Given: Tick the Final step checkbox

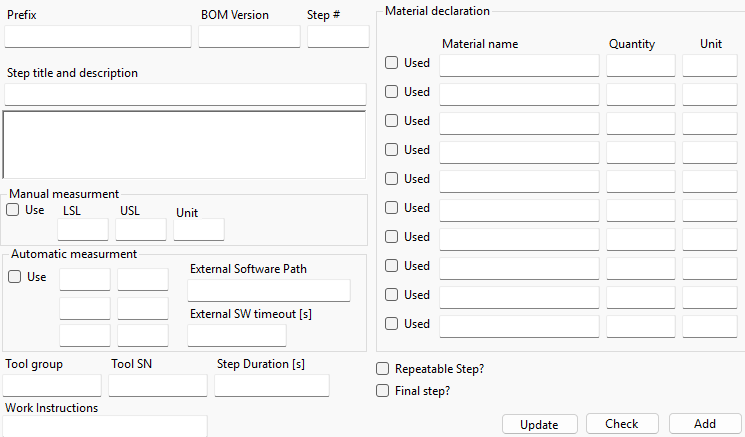Looking at the screenshot, I should coord(382,391).
